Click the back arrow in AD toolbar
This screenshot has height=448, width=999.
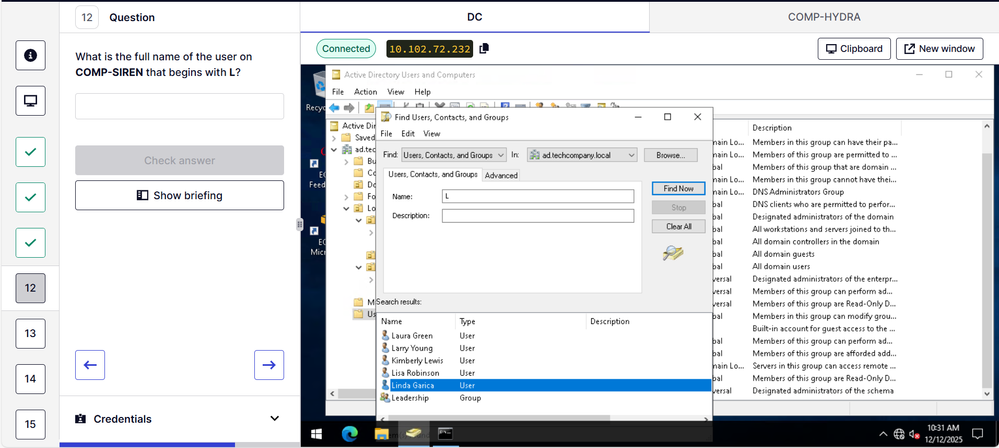click(x=335, y=107)
